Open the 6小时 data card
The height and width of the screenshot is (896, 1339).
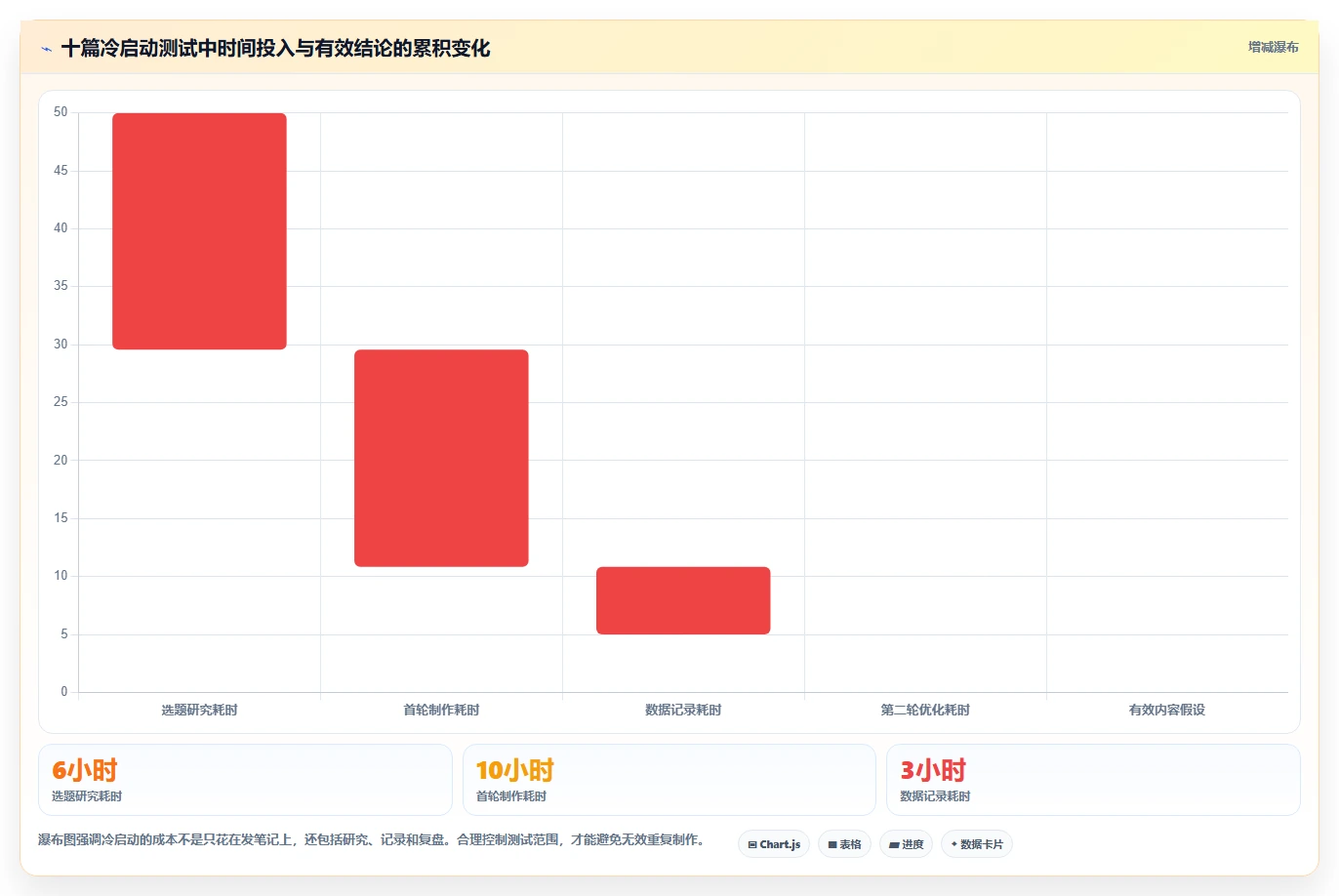click(245, 780)
